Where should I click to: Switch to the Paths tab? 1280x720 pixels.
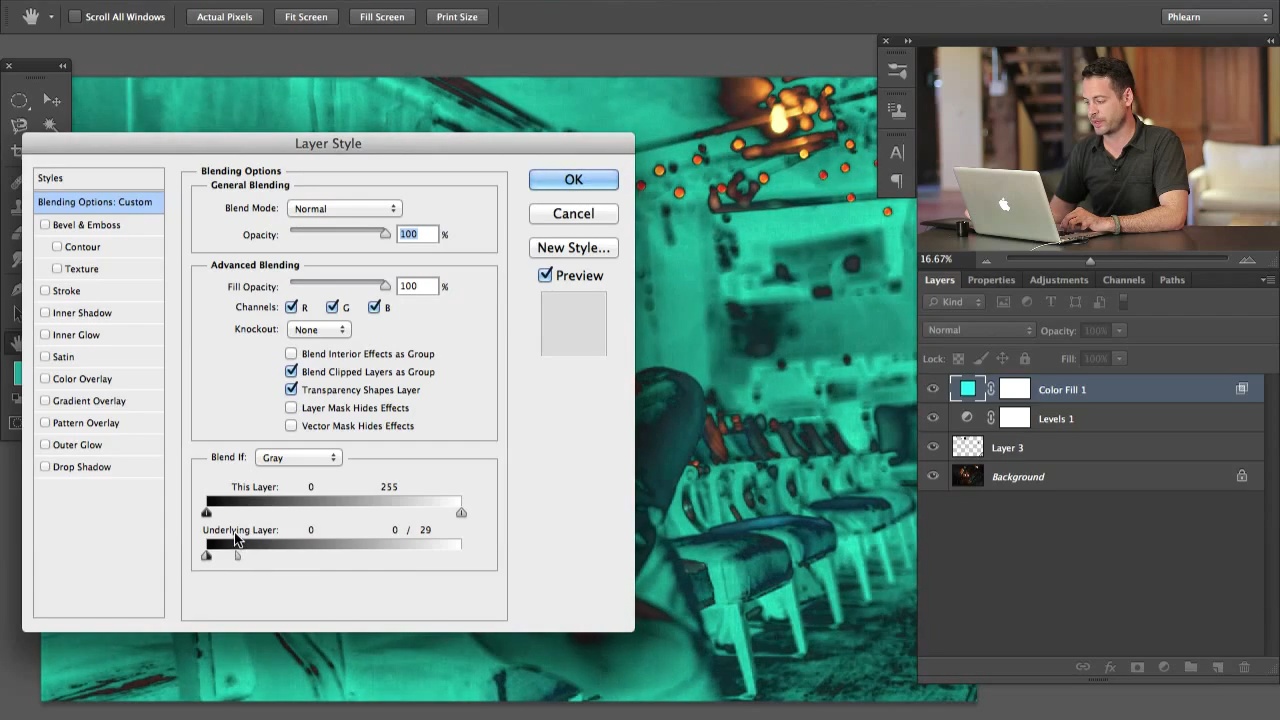tap(1171, 280)
